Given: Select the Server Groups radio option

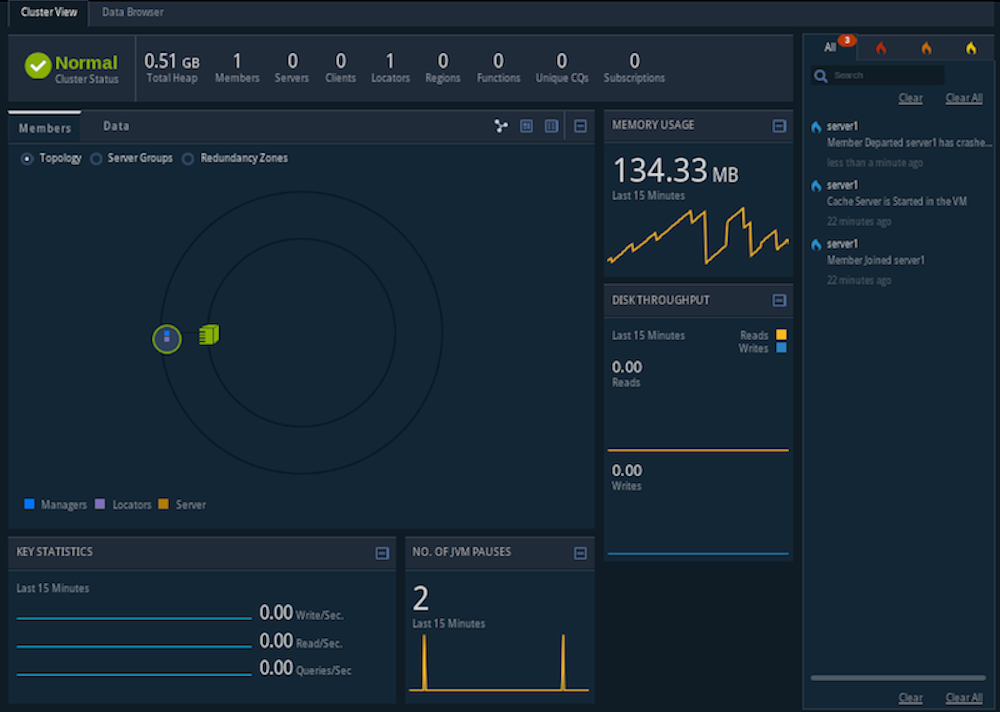Looking at the screenshot, I should 96,158.
